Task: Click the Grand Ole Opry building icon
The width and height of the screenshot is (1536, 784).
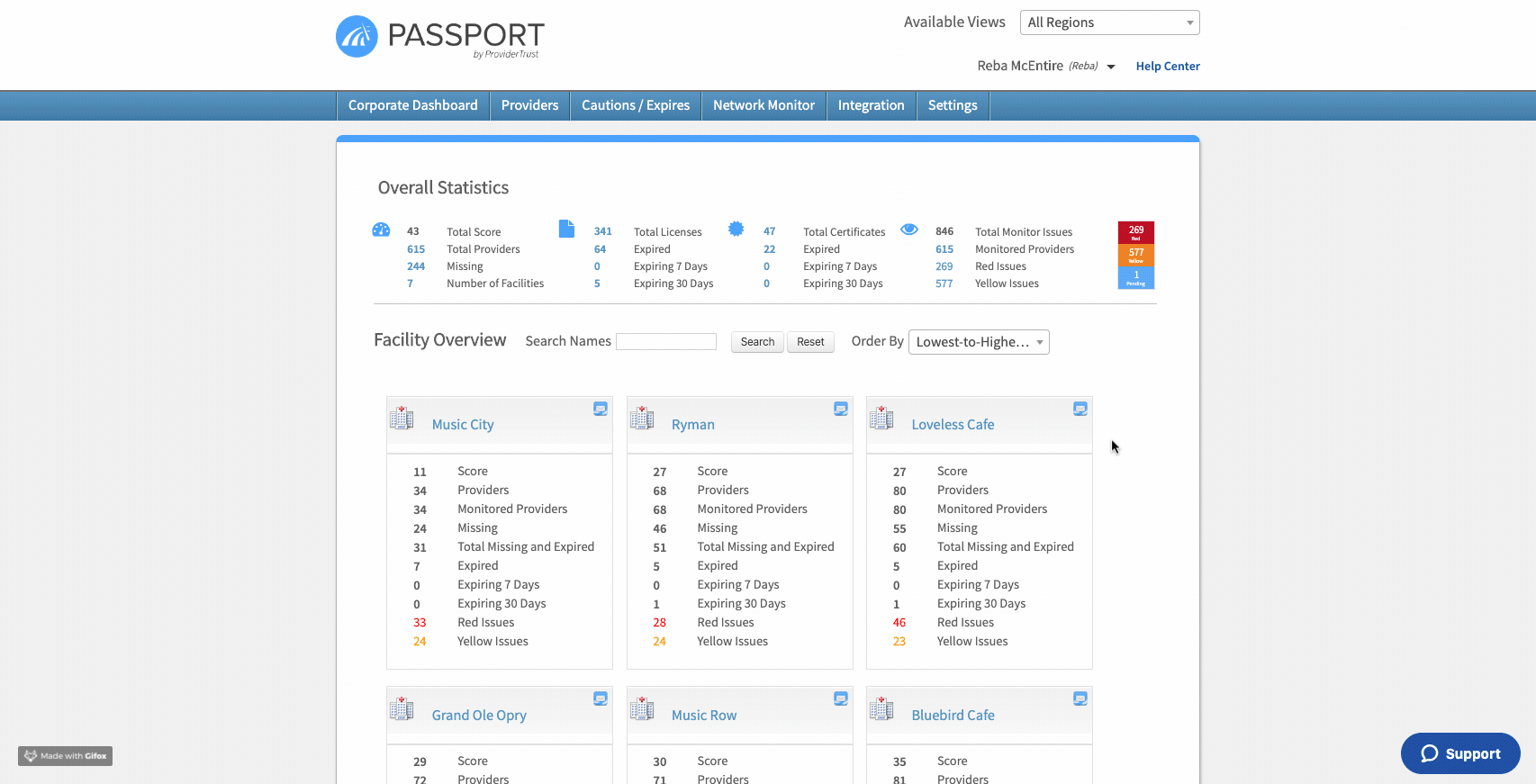Action: 402,709
